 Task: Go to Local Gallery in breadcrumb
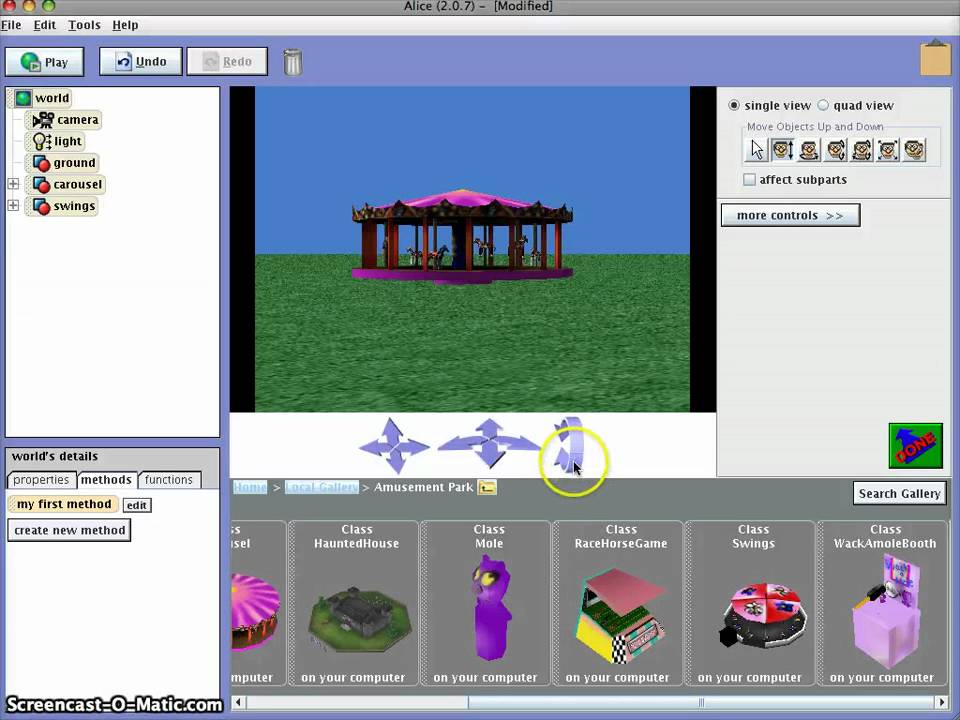pyautogui.click(x=321, y=487)
